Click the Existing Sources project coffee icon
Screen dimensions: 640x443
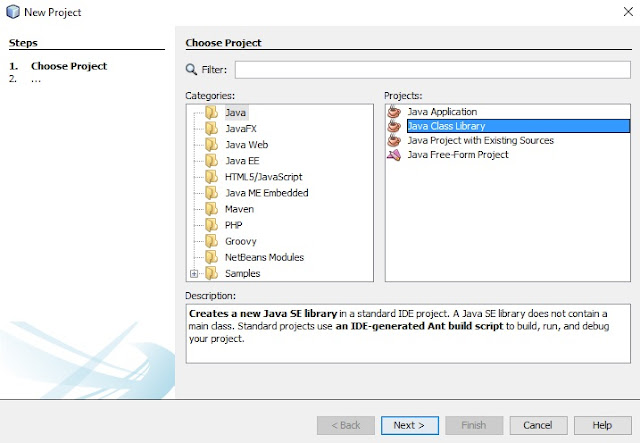394,140
